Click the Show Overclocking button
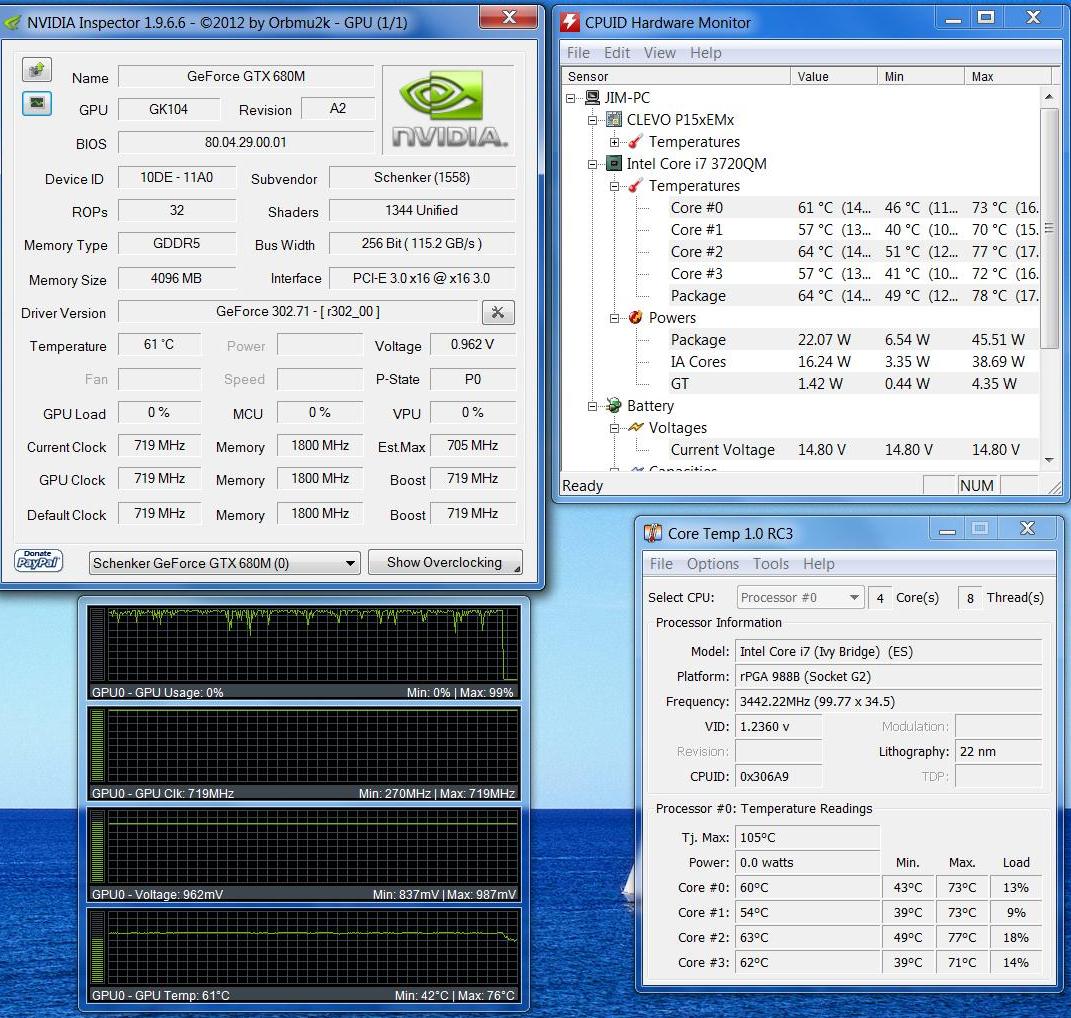Screen dimensions: 1071x1018 coord(445,562)
